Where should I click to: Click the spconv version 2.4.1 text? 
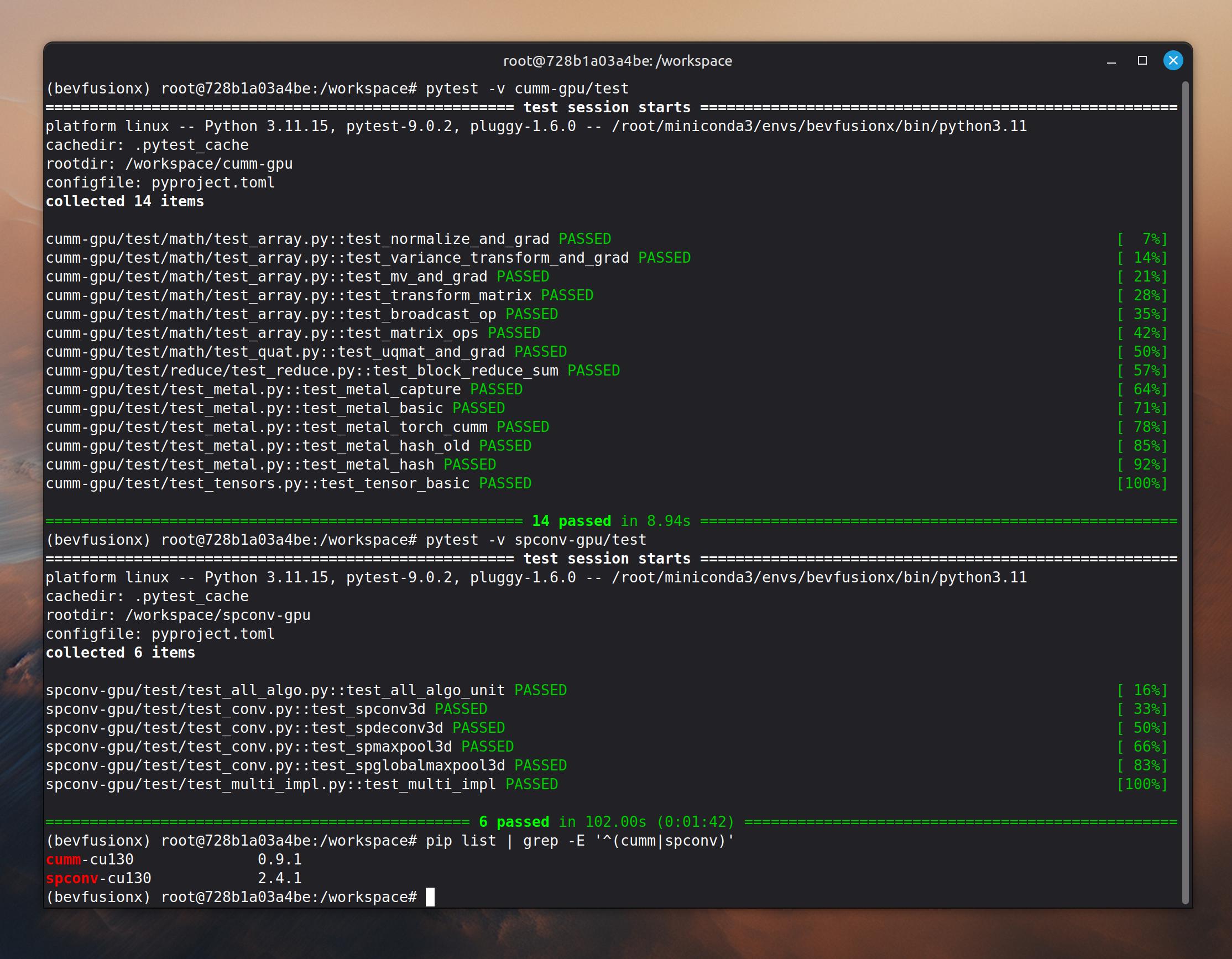coord(279,878)
